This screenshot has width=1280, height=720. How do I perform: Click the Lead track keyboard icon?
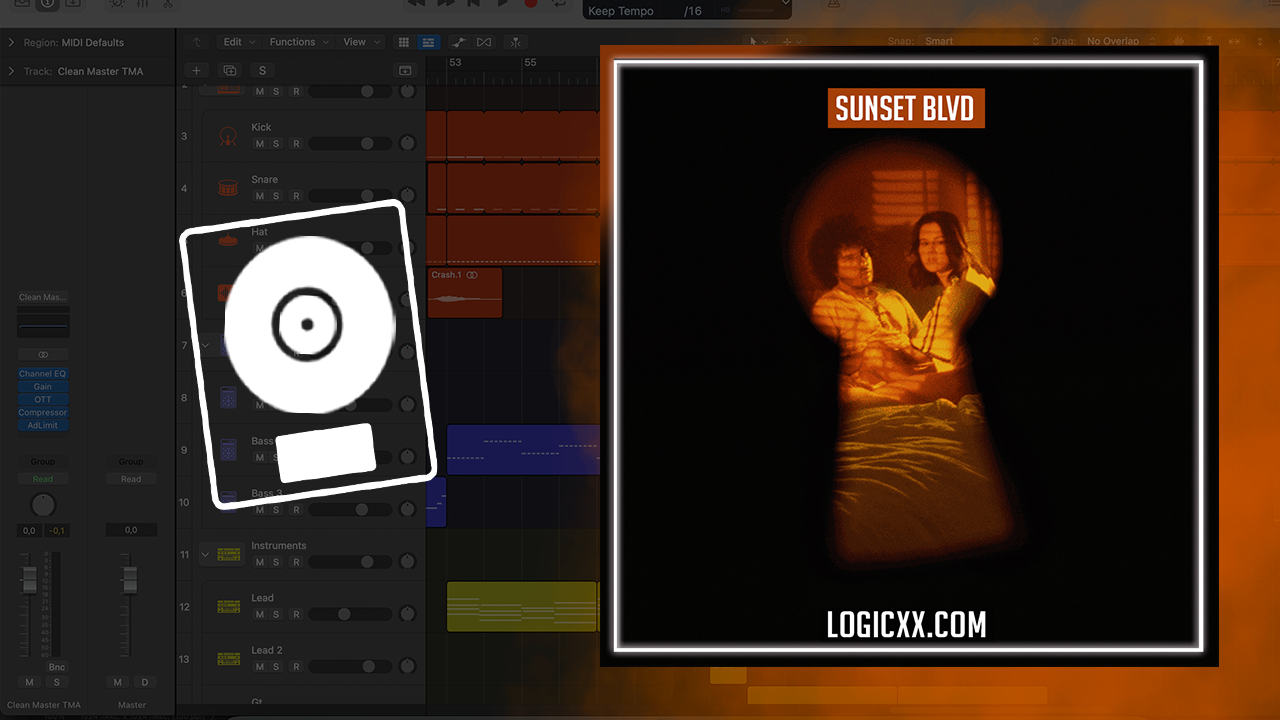click(229, 607)
